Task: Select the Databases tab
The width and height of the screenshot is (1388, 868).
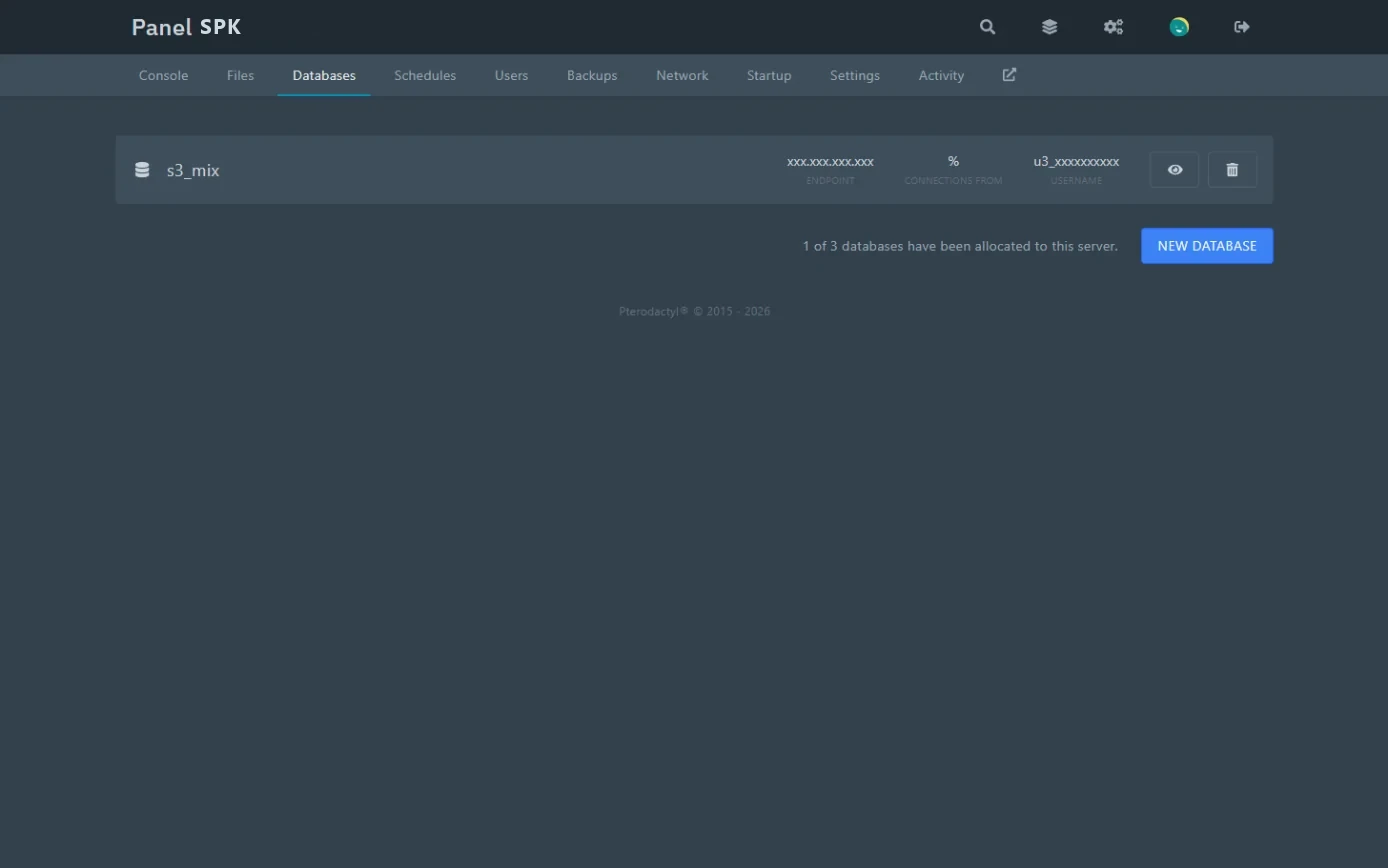Action: 324,75
